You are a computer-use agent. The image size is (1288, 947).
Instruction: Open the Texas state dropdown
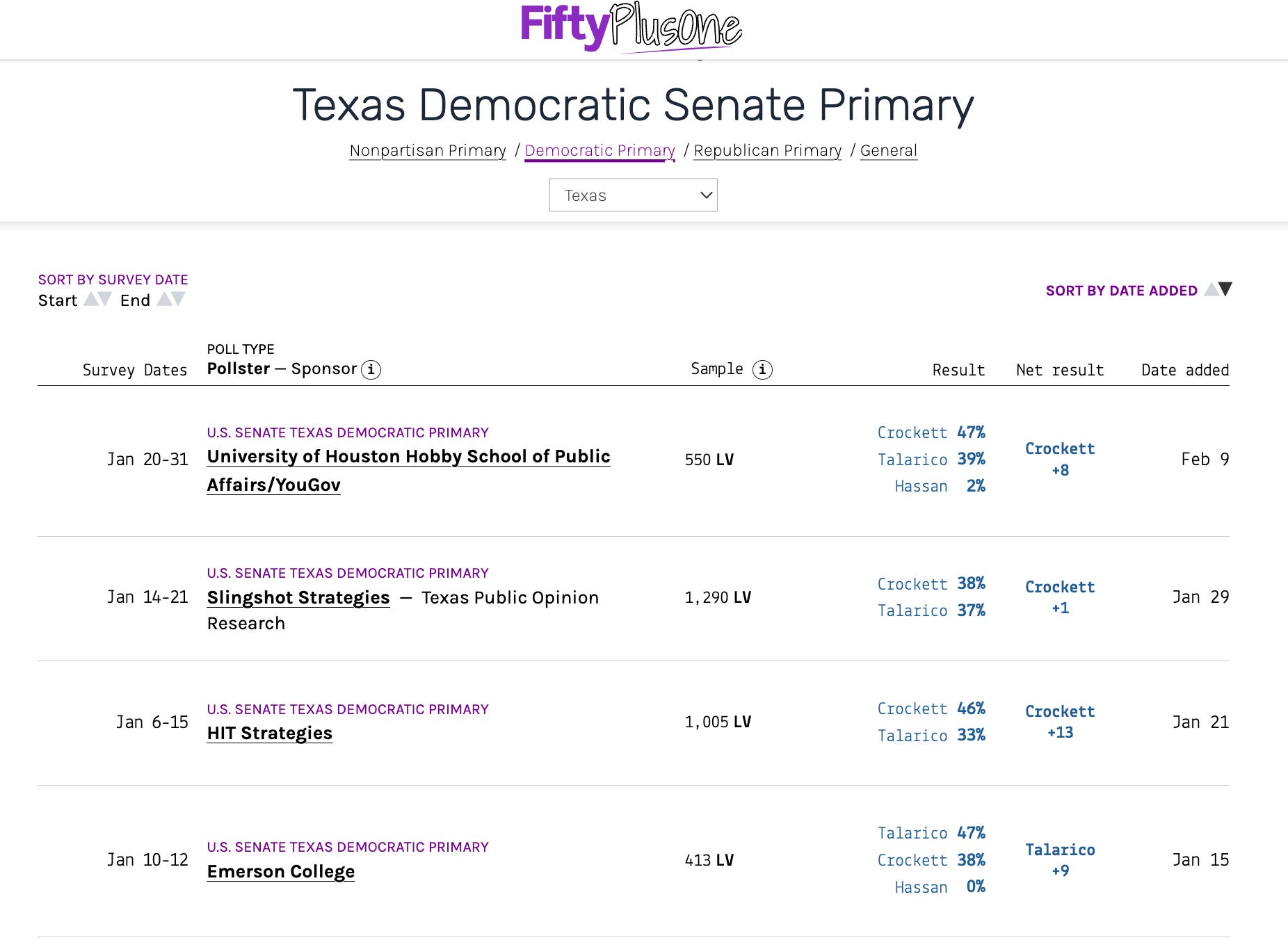[633, 195]
